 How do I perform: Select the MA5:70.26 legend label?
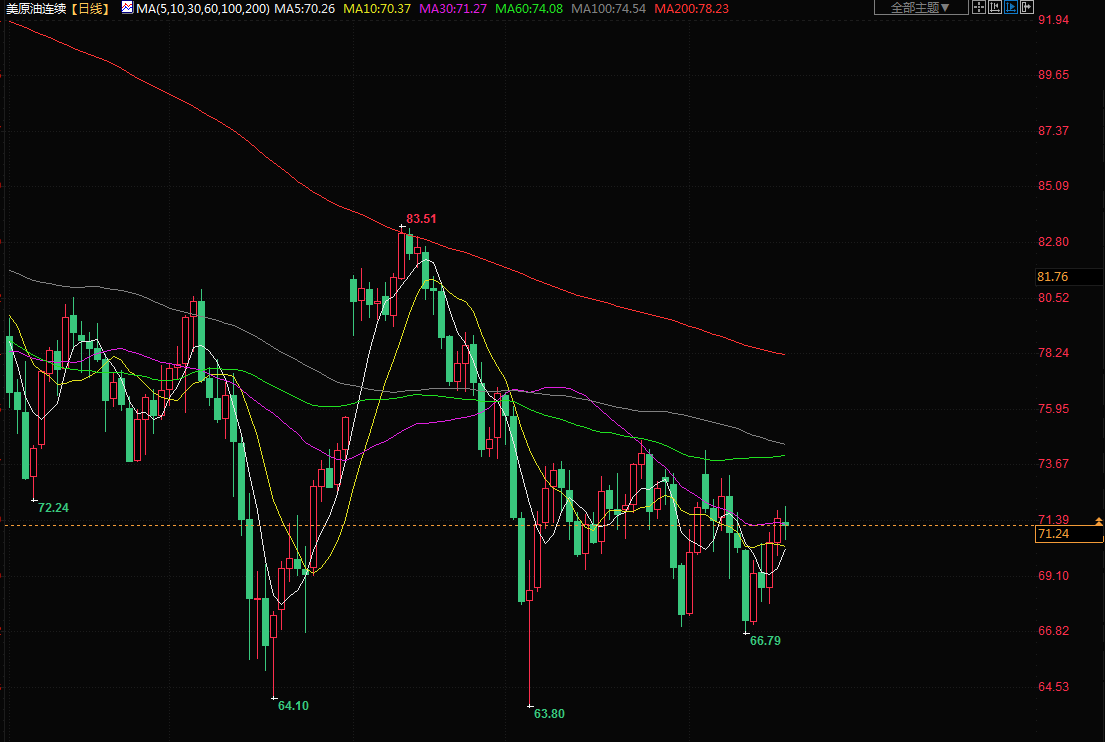pos(304,8)
